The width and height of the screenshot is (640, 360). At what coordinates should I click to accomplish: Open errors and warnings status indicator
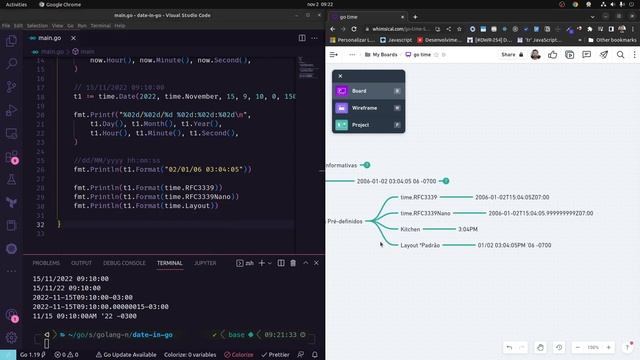pos(66,355)
